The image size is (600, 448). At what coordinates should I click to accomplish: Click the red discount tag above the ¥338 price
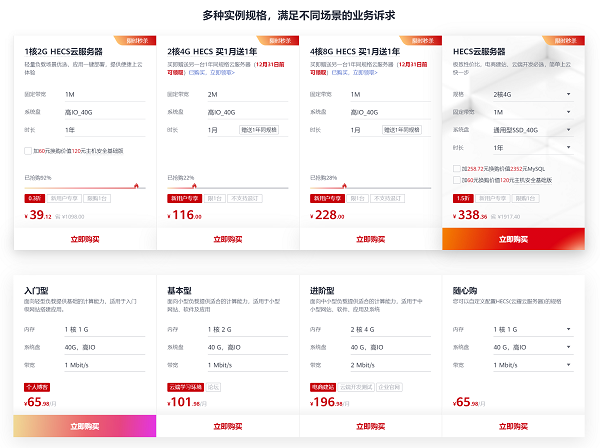click(x=463, y=198)
